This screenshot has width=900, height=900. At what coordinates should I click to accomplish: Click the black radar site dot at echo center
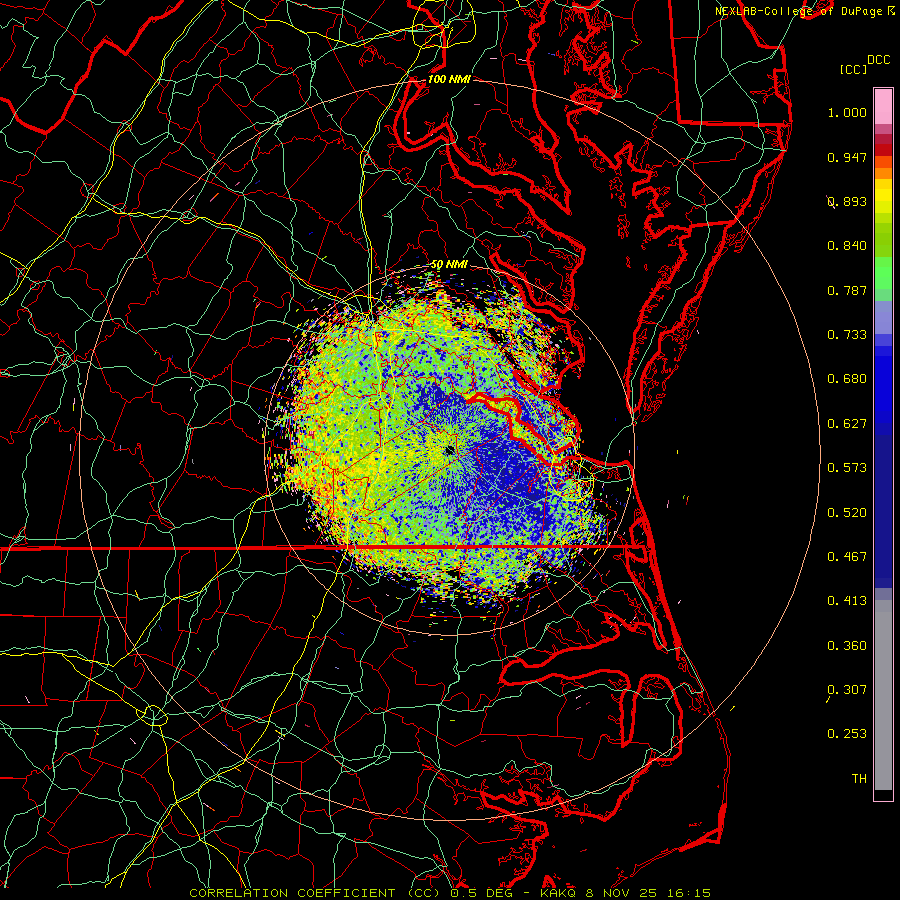click(449, 451)
